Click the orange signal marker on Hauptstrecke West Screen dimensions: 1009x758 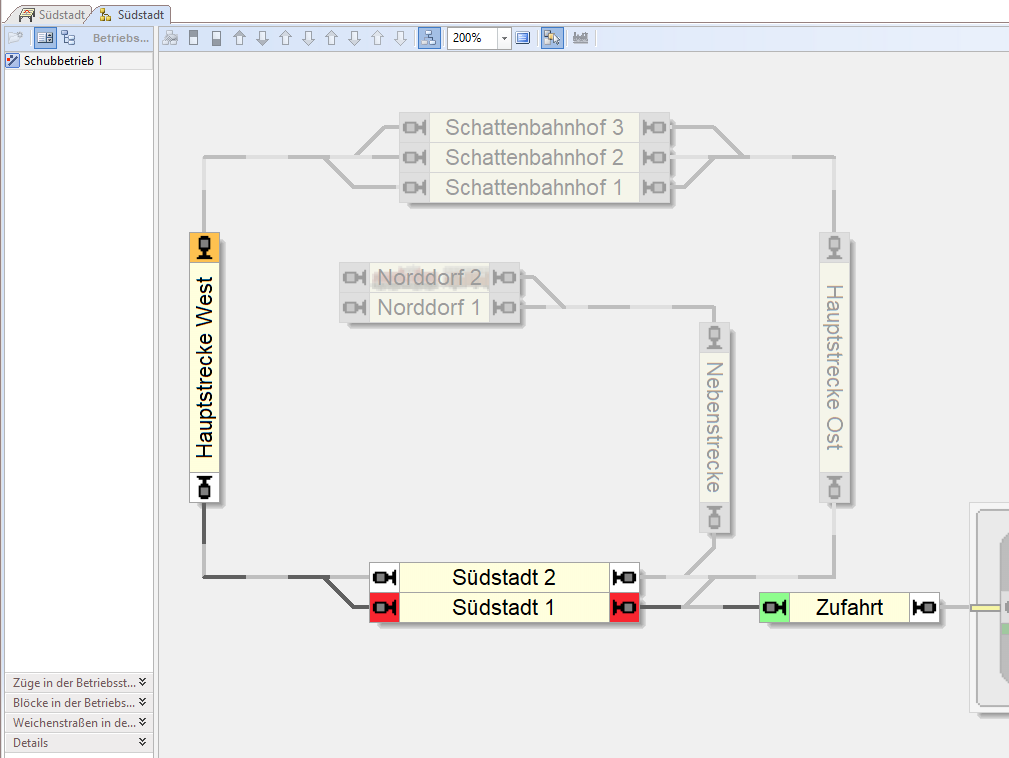[204, 247]
